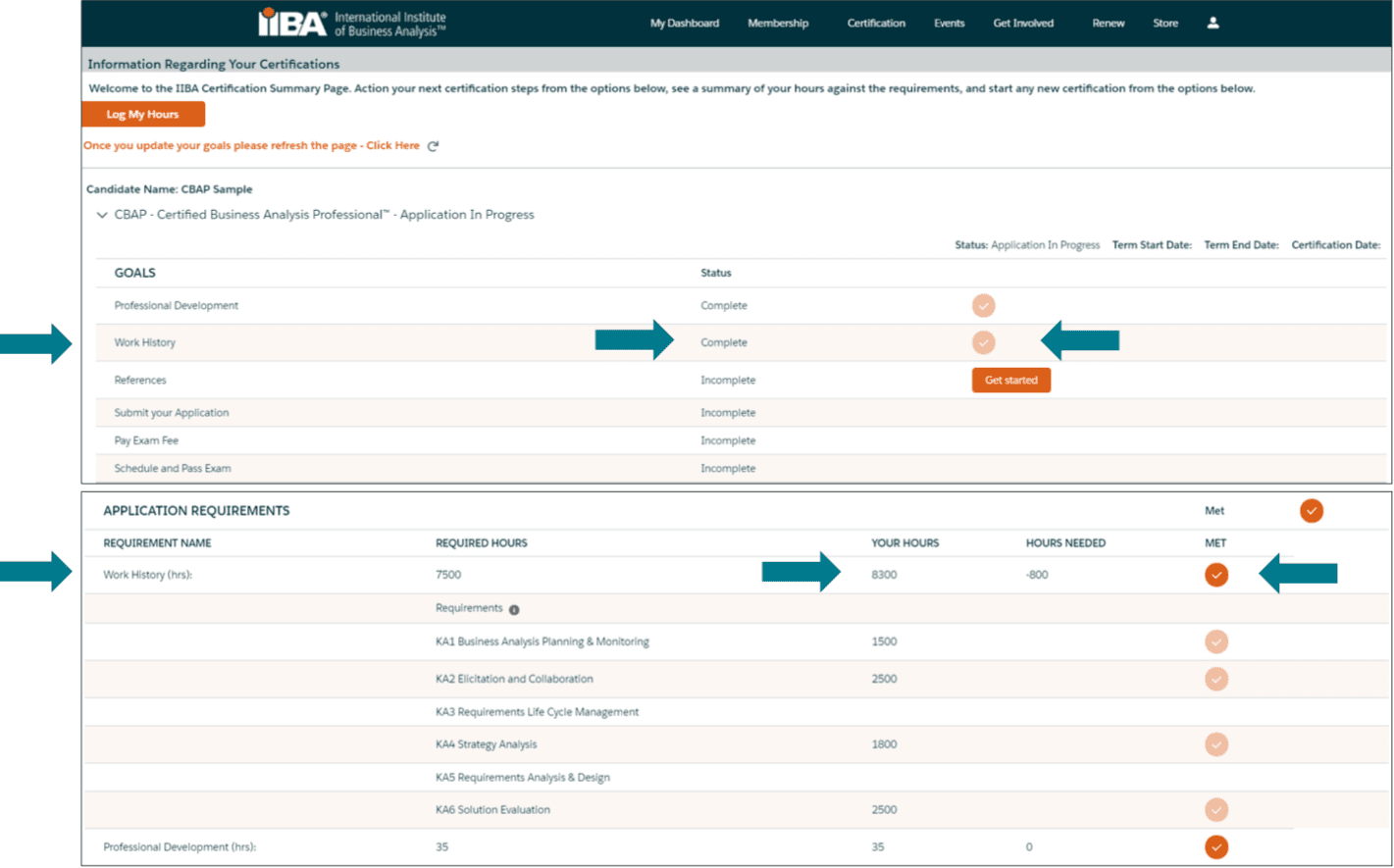Click the APPLICATION REQUIREMENTS heading
Image resolution: width=1394 pixels, height=868 pixels.
pos(196,511)
